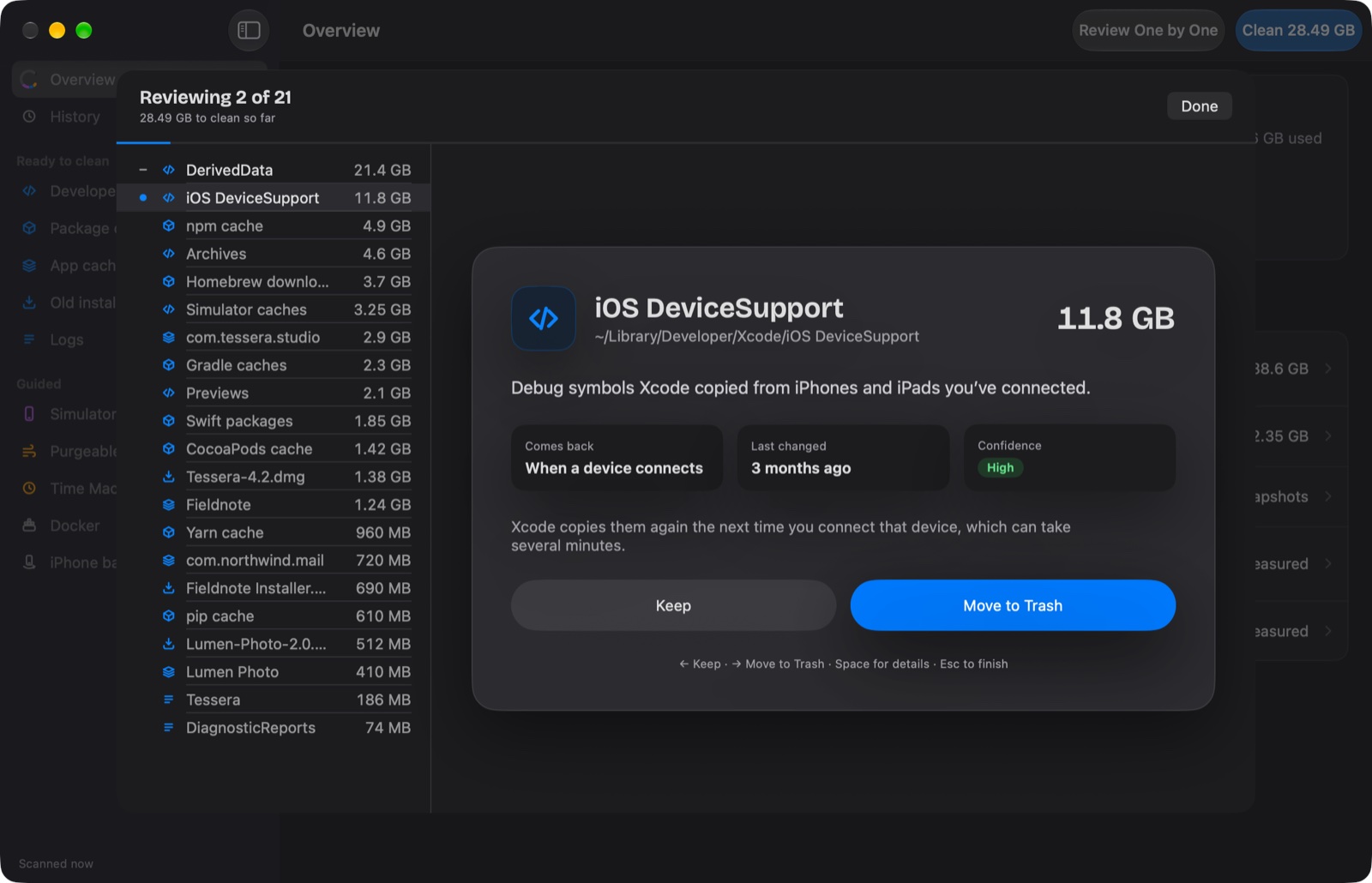Move iOS DeviceSupport to Trash
Screen dimensions: 1372x883
point(1013,605)
